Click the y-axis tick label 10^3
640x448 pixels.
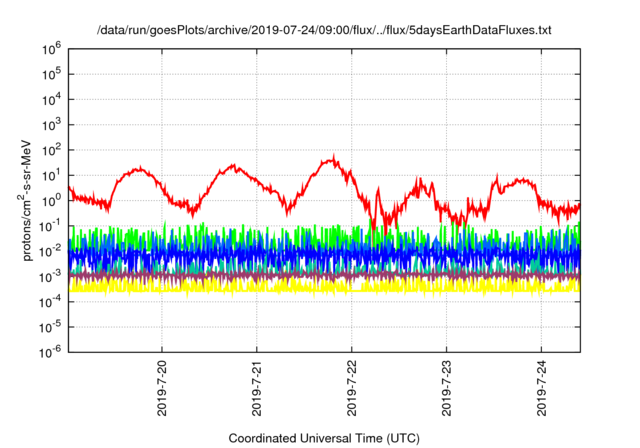[51, 124]
